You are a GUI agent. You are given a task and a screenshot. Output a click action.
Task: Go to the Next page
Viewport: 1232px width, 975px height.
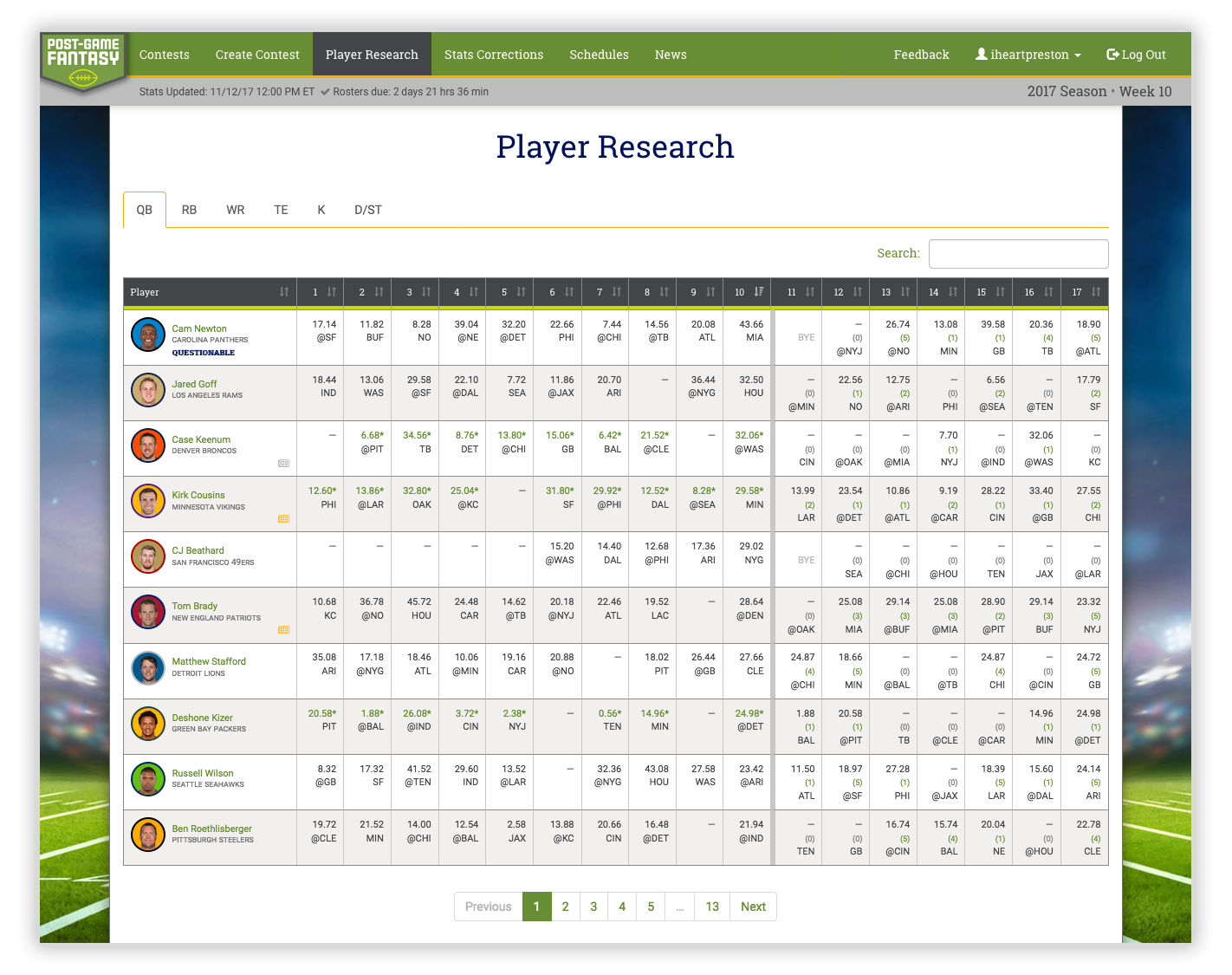(753, 907)
